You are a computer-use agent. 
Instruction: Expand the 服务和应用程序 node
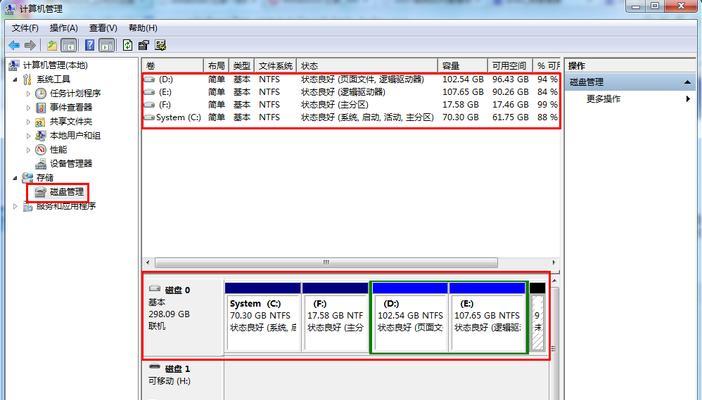[x=14, y=206]
